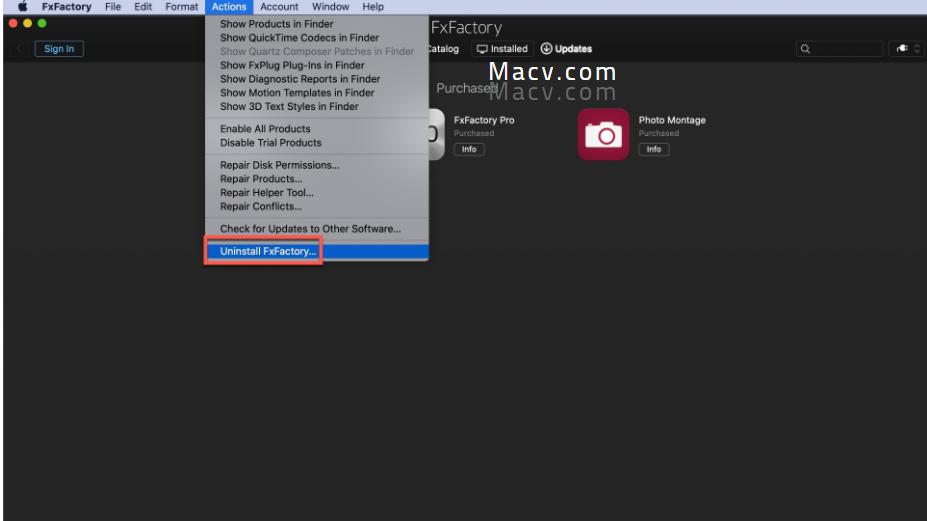Image resolution: width=927 pixels, height=521 pixels.
Task: Minimize the window with the yellow button
Action: [x=27, y=23]
